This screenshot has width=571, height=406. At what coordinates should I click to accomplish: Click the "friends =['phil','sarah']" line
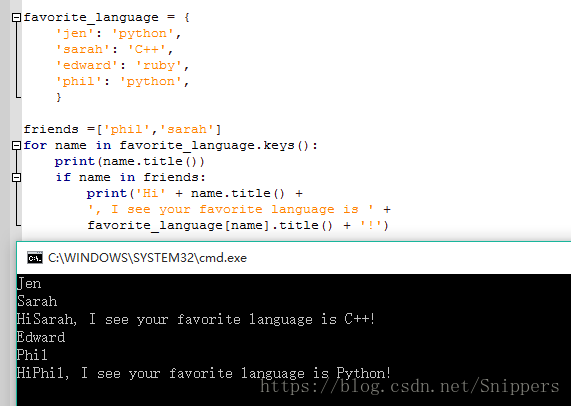(x=122, y=129)
